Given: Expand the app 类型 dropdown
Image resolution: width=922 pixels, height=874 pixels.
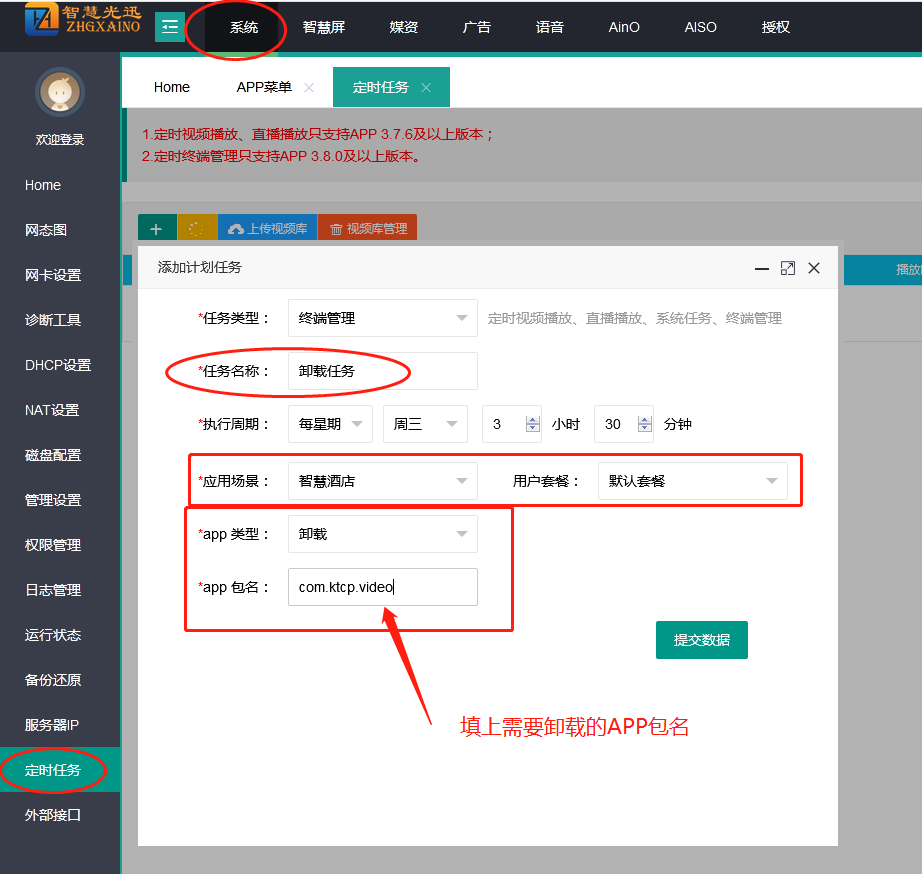Looking at the screenshot, I should coord(382,534).
